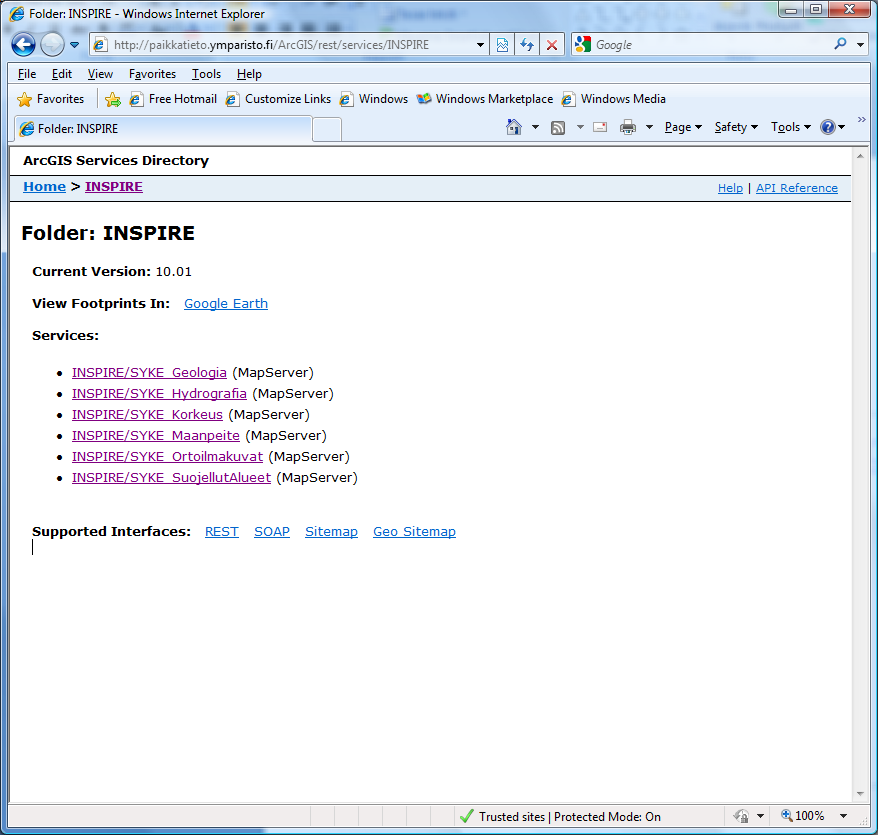This screenshot has height=835, width=878.
Task: Click the 100% zoom level button
Action: click(x=802, y=816)
